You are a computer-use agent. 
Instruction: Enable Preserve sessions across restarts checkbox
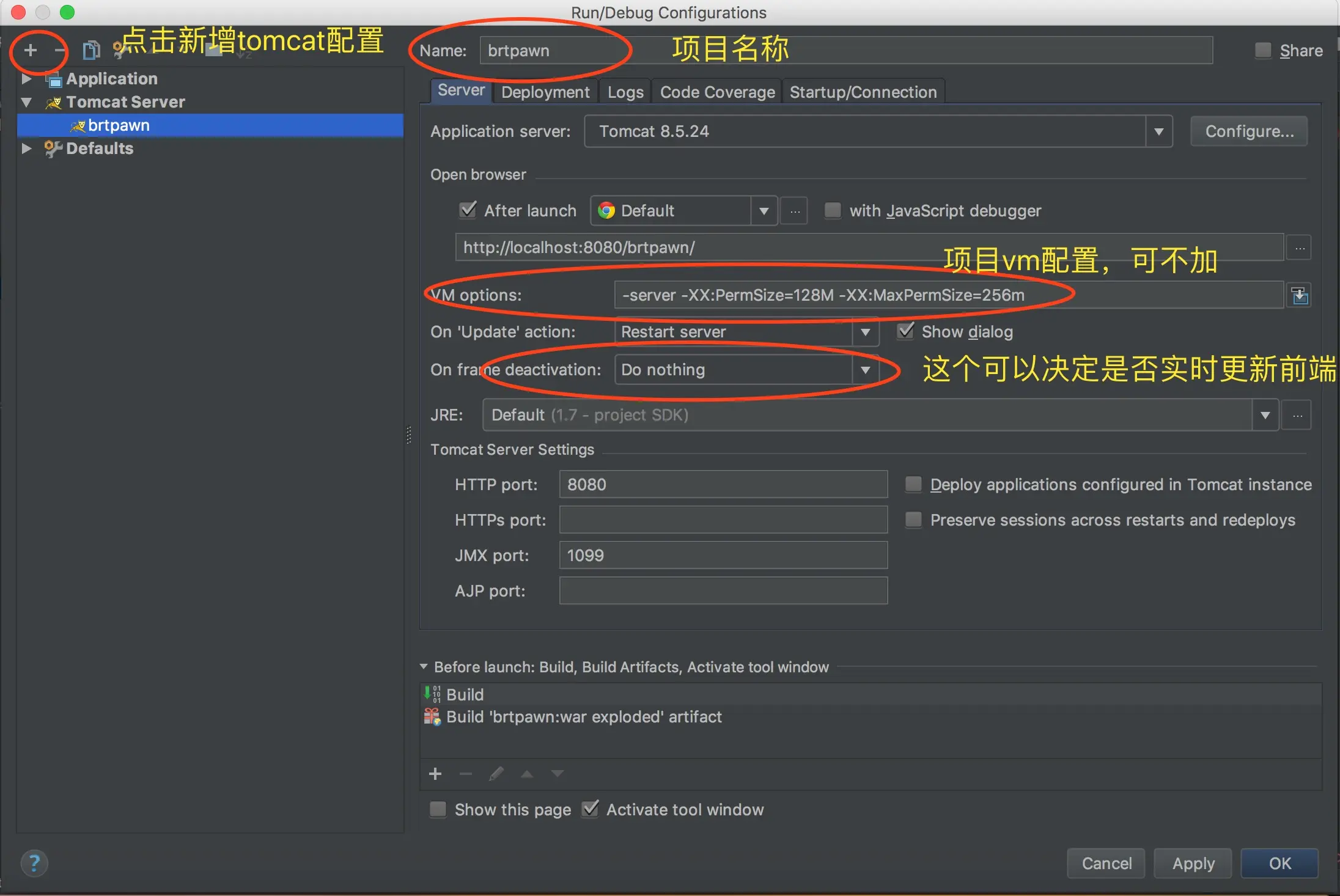(x=913, y=520)
